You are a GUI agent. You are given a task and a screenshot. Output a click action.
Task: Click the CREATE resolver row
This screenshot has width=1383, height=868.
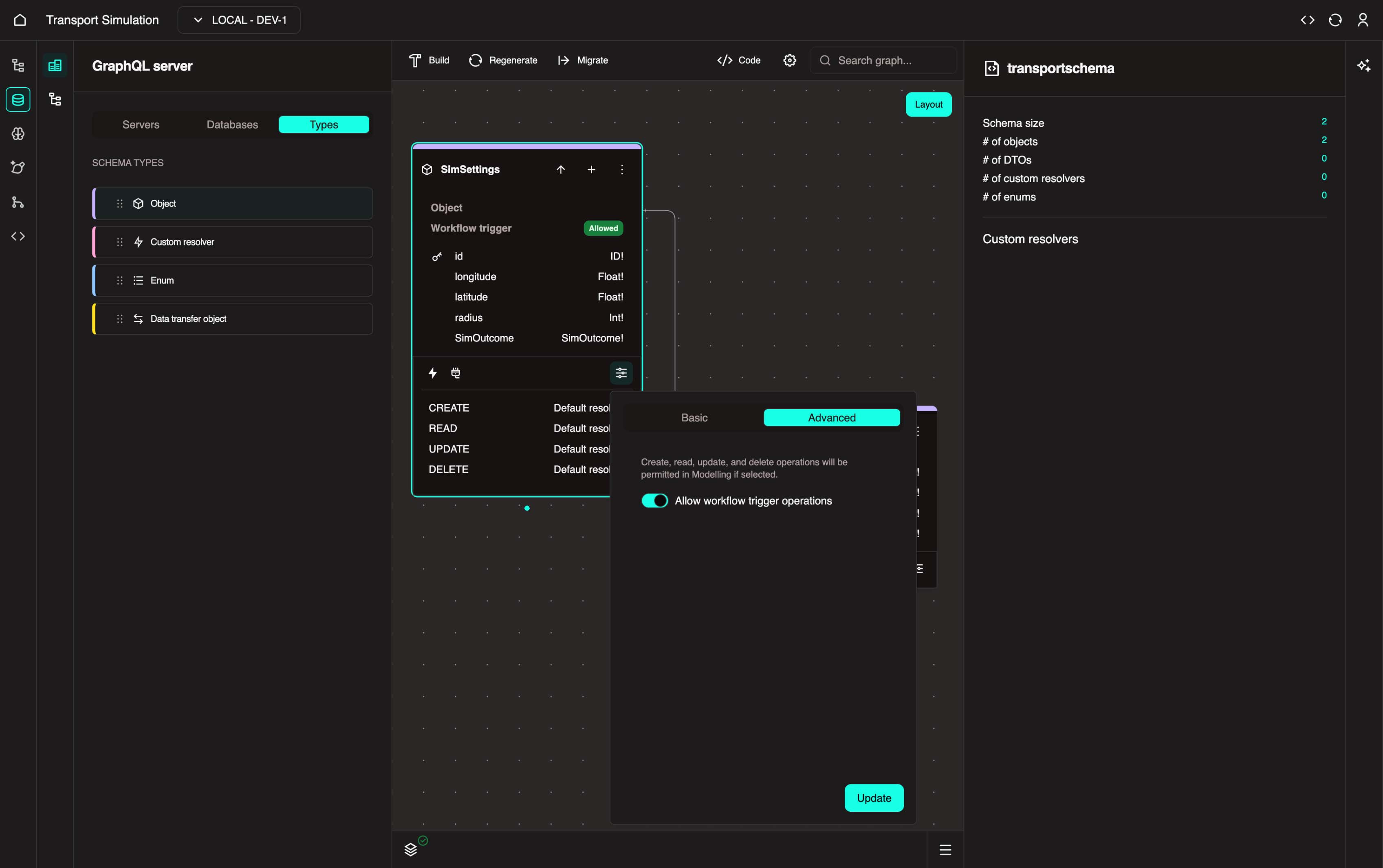[x=519, y=408]
